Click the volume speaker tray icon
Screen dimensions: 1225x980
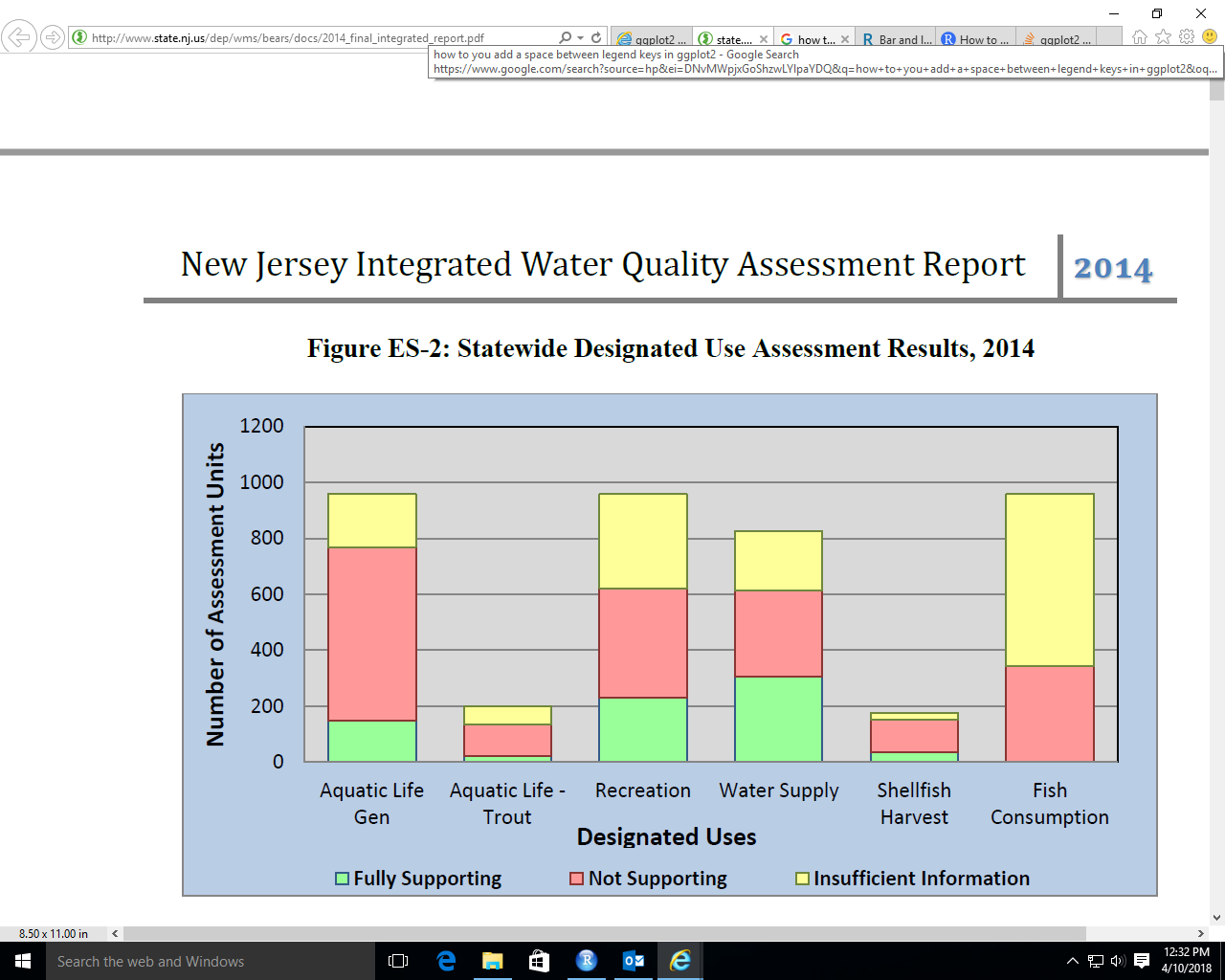[x=1118, y=961]
